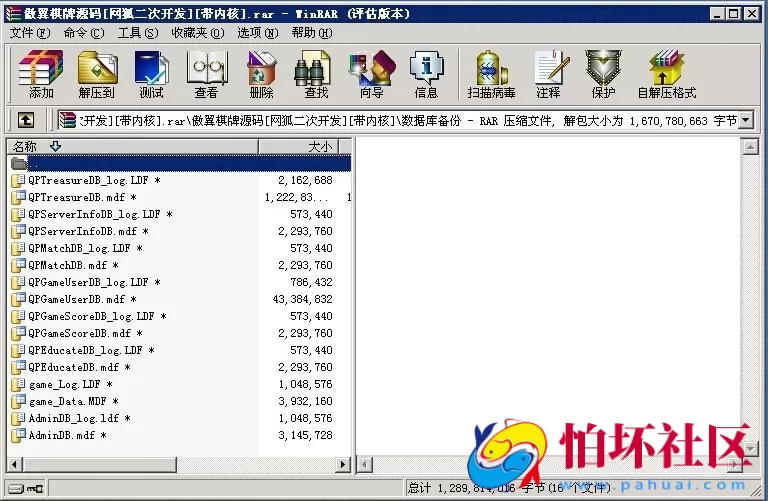768x501 pixels.
Task: Minimize the WinRAR window
Action: (718, 13)
